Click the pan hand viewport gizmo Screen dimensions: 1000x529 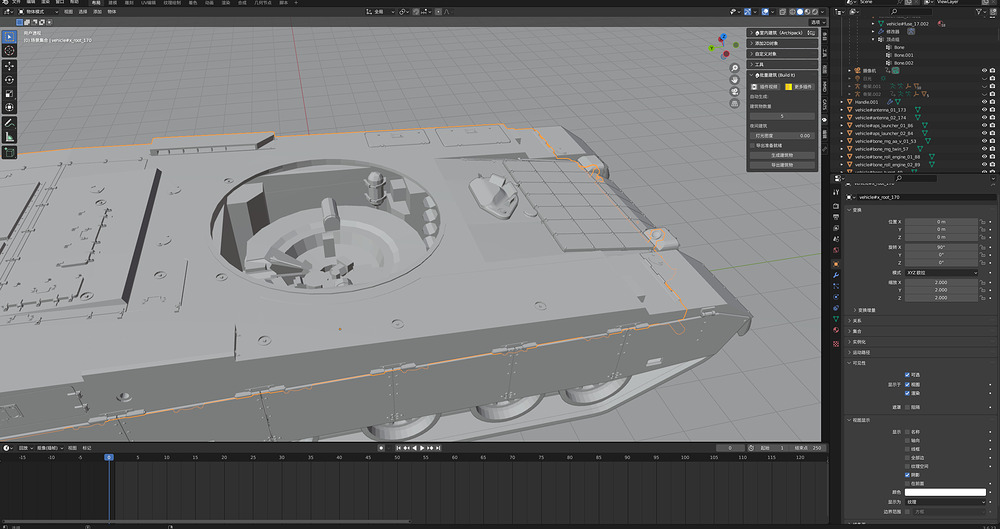(x=734, y=82)
